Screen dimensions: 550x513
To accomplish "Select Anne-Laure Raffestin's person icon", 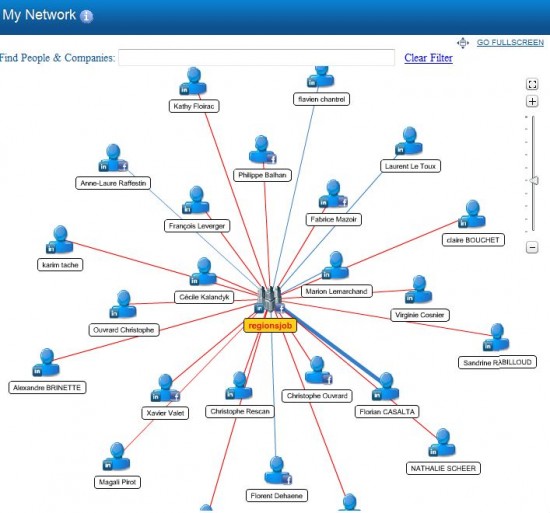I will (113, 158).
